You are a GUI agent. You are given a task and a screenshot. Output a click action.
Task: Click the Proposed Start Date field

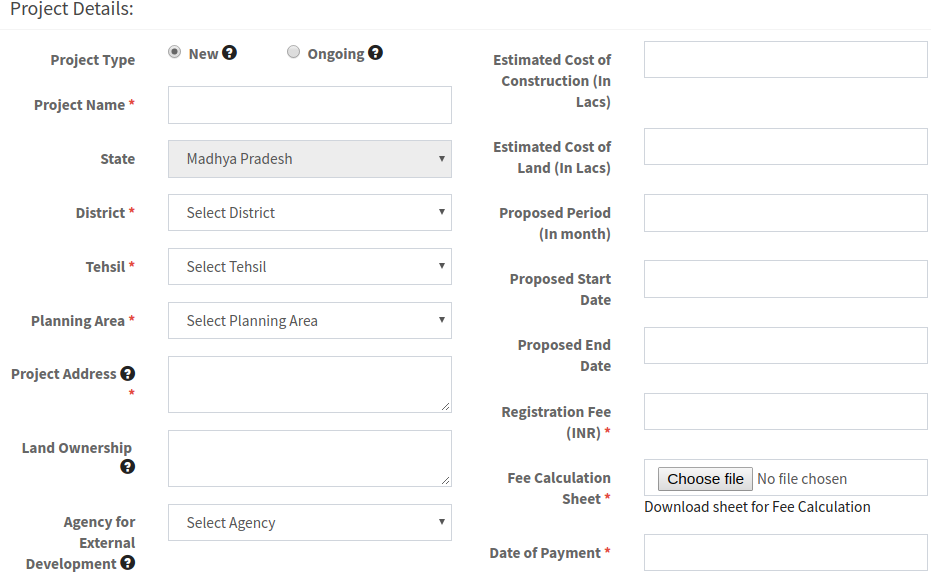(785, 279)
